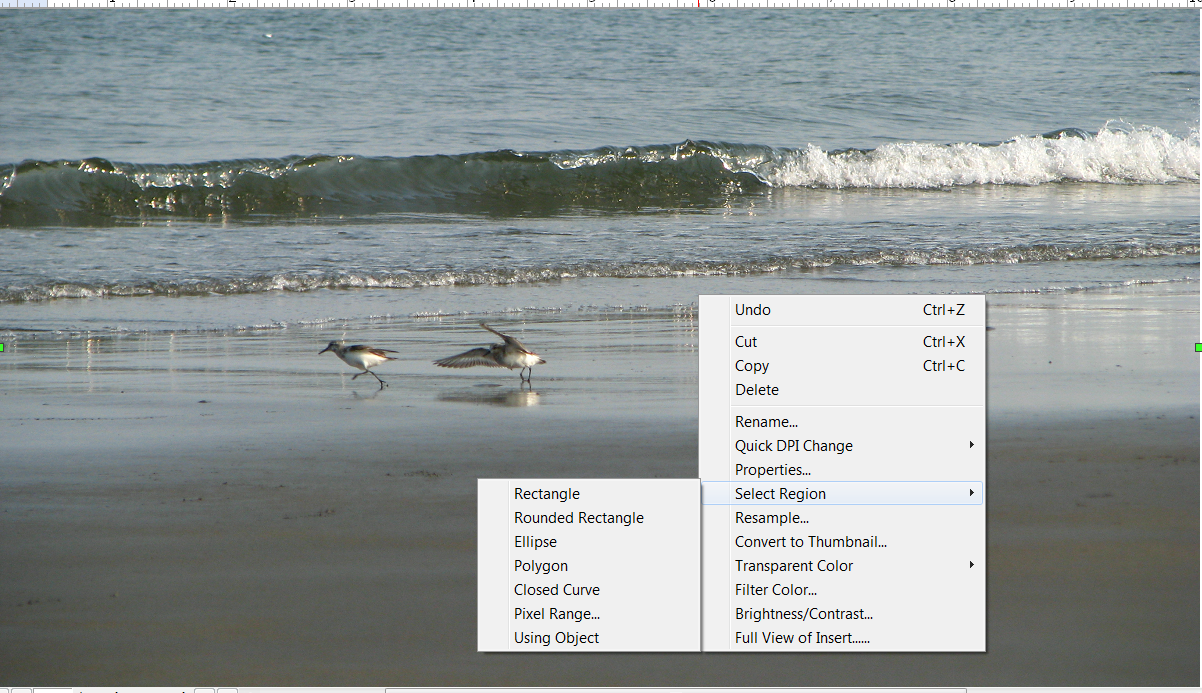1202x693 pixels.
Task: Choose Convert to Thumbnail...
Action: (842, 542)
